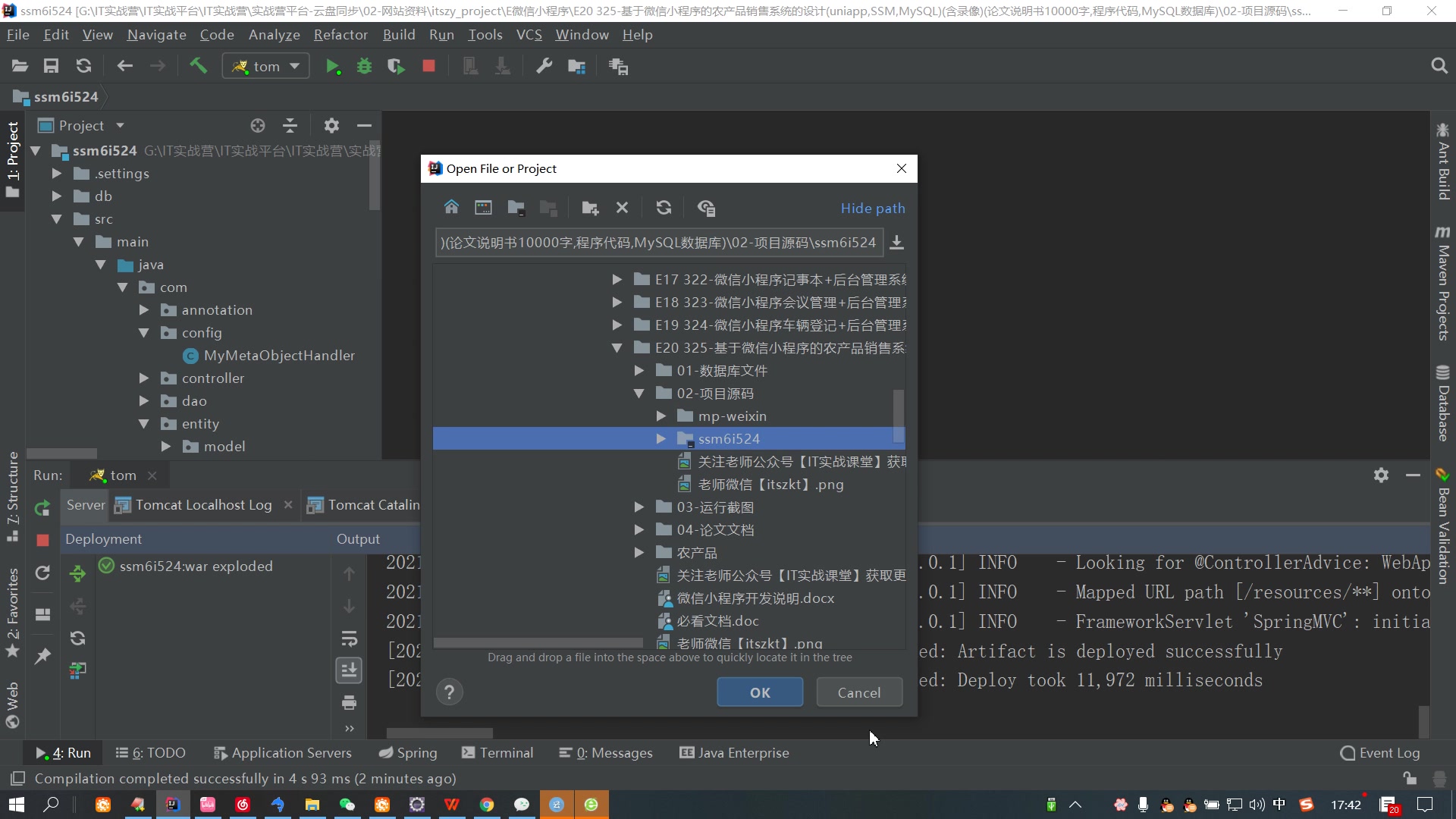
Task: Open Chrome from the taskbar
Action: tap(487, 805)
